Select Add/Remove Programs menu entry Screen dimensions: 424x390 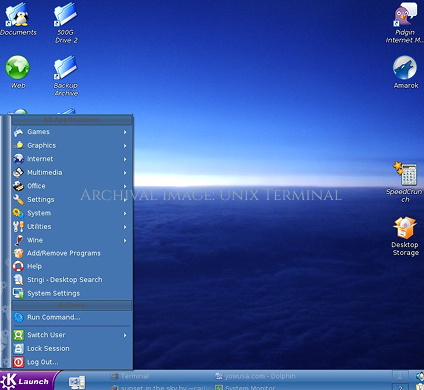point(72,253)
